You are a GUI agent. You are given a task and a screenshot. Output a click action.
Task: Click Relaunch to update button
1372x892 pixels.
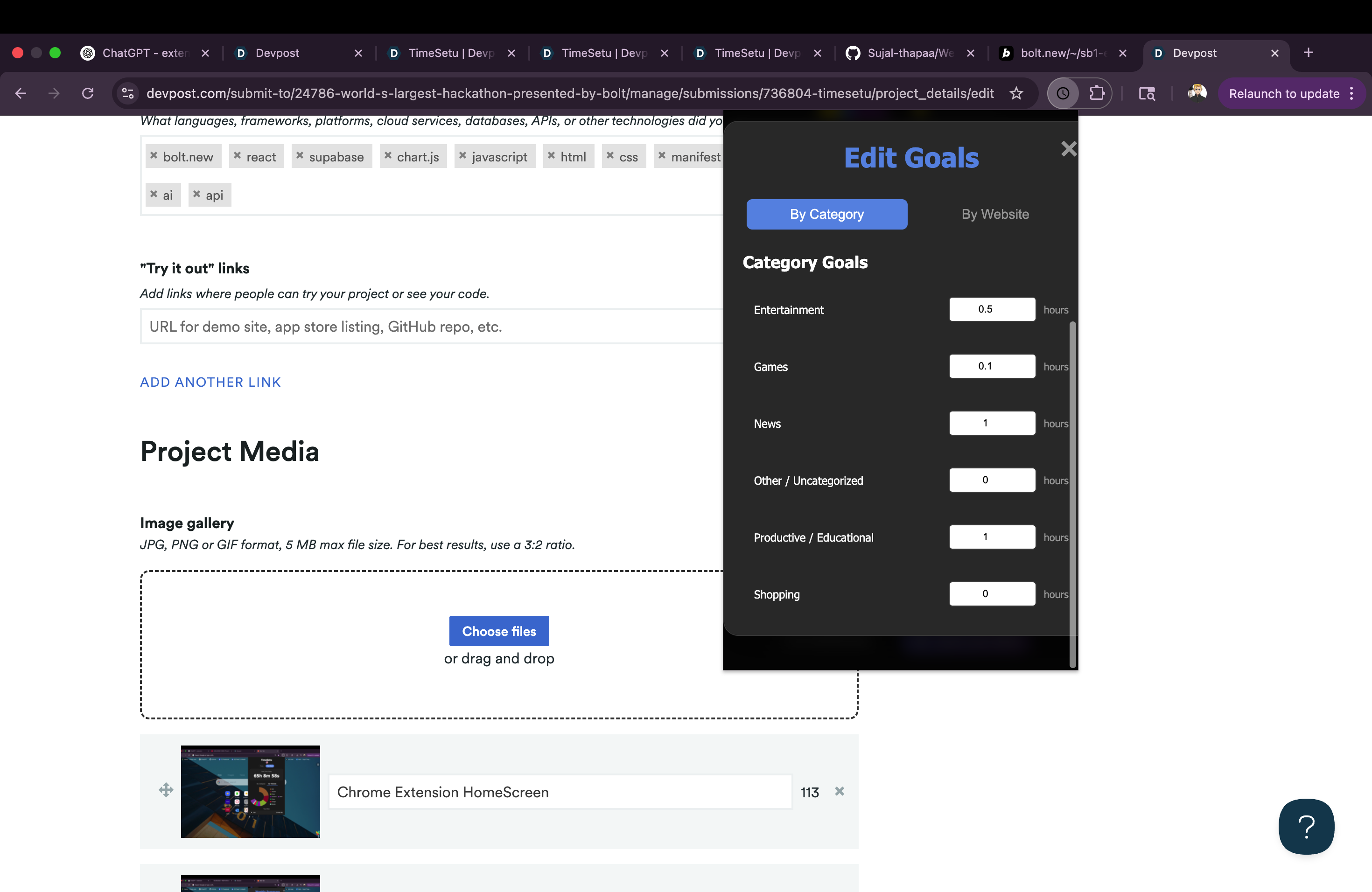tap(1283, 93)
